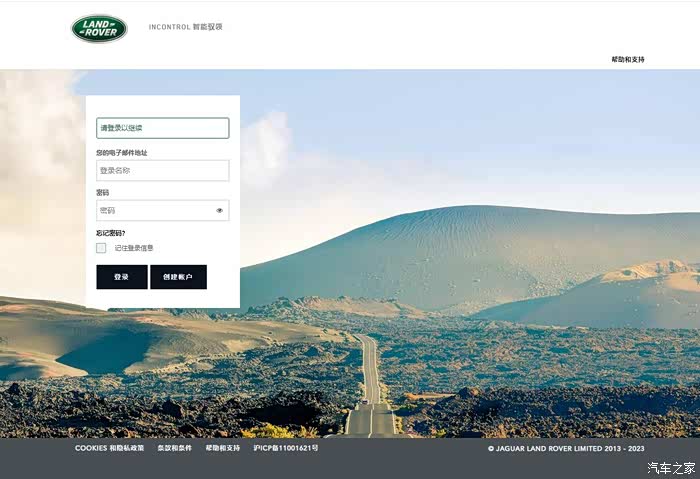The width and height of the screenshot is (700, 479).
Task: Click the 记住登录信息 checkbox label text
Action: pos(134,248)
